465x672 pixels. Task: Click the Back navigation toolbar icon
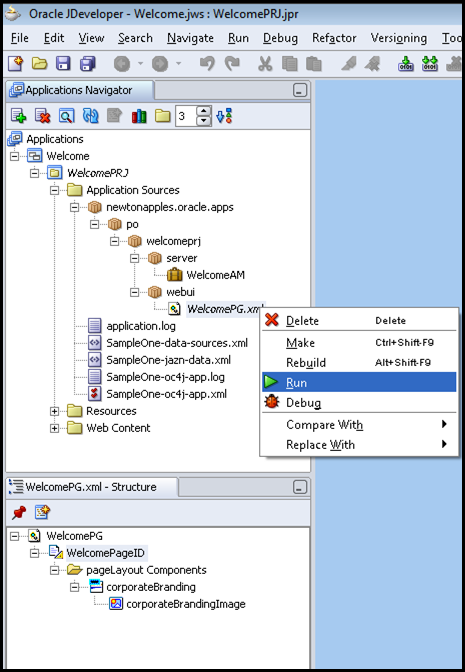pos(122,64)
